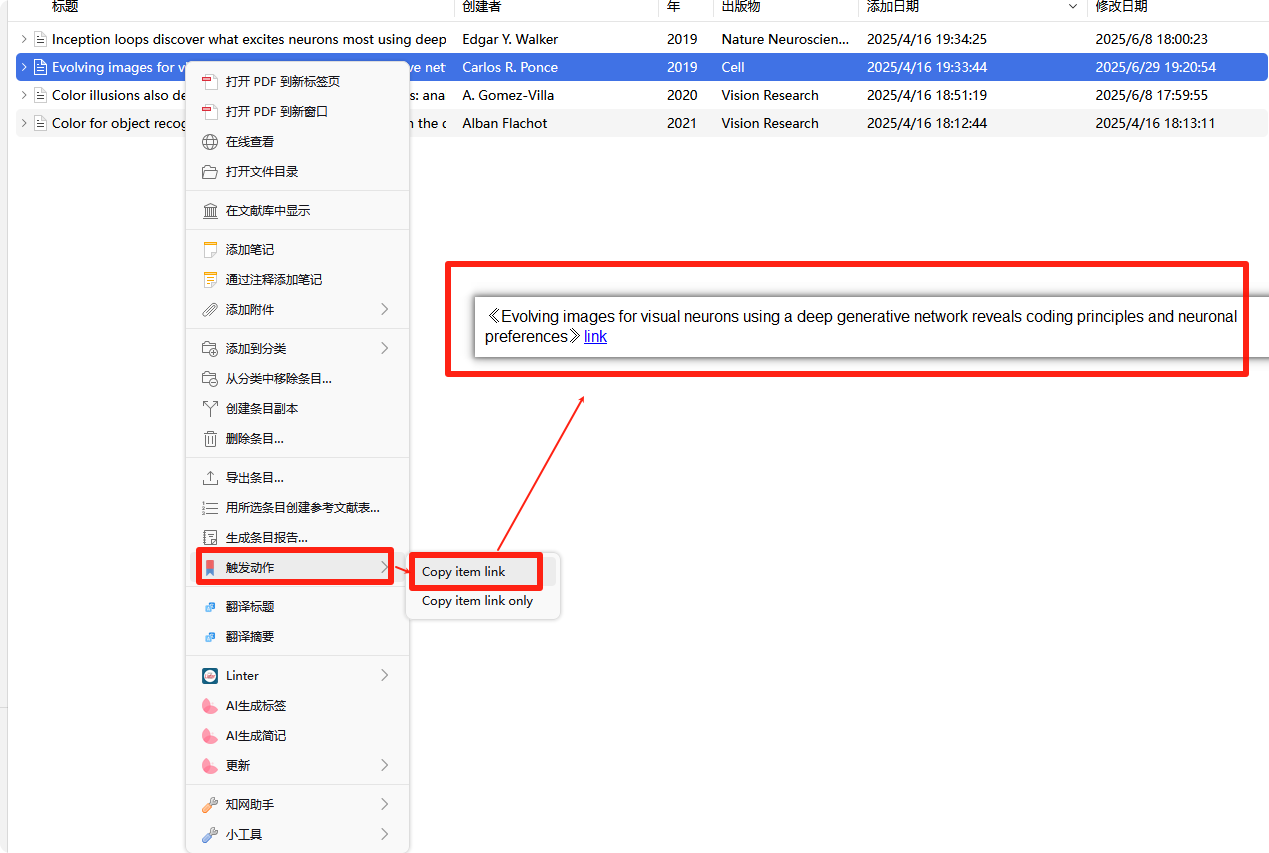The height and width of the screenshot is (853, 1269).
Task: Select the AI生成标签 menu entry
Action: [x=297, y=706]
